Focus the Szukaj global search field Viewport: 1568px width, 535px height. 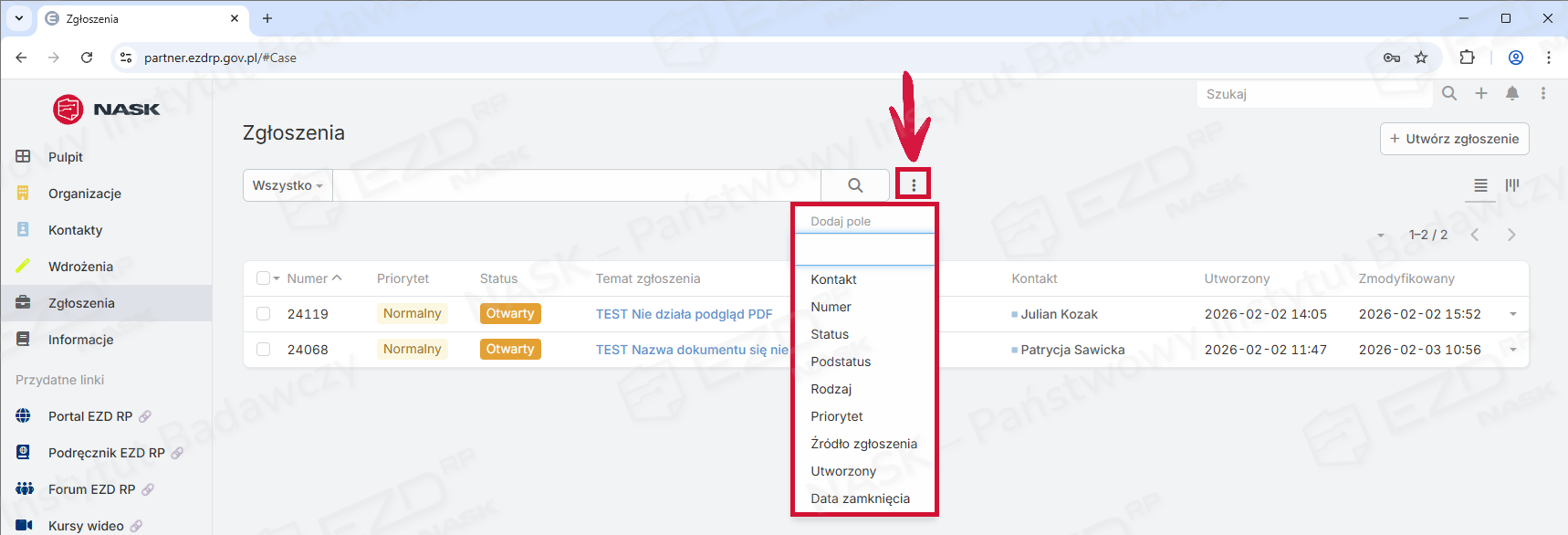click(x=1314, y=94)
